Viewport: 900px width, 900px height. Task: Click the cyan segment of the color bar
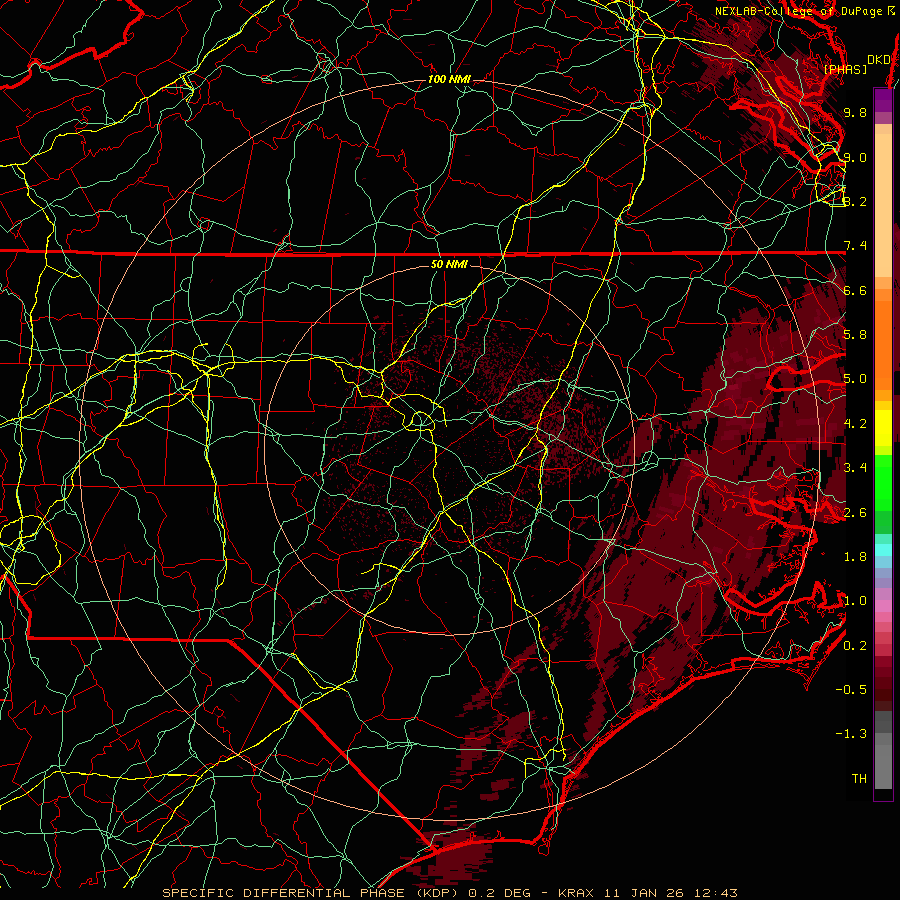pyautogui.click(x=883, y=550)
